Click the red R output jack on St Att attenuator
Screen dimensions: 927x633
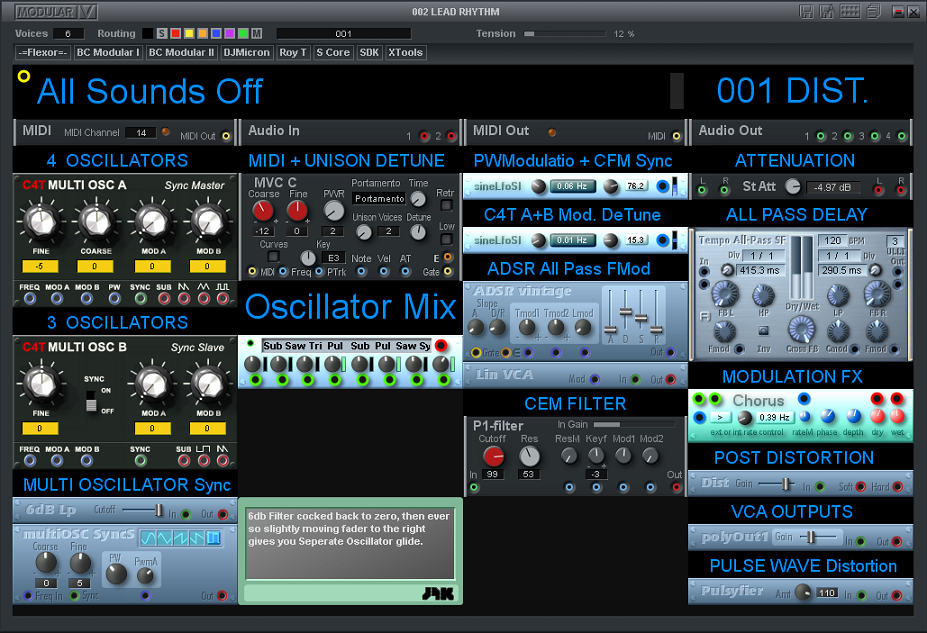coord(900,190)
